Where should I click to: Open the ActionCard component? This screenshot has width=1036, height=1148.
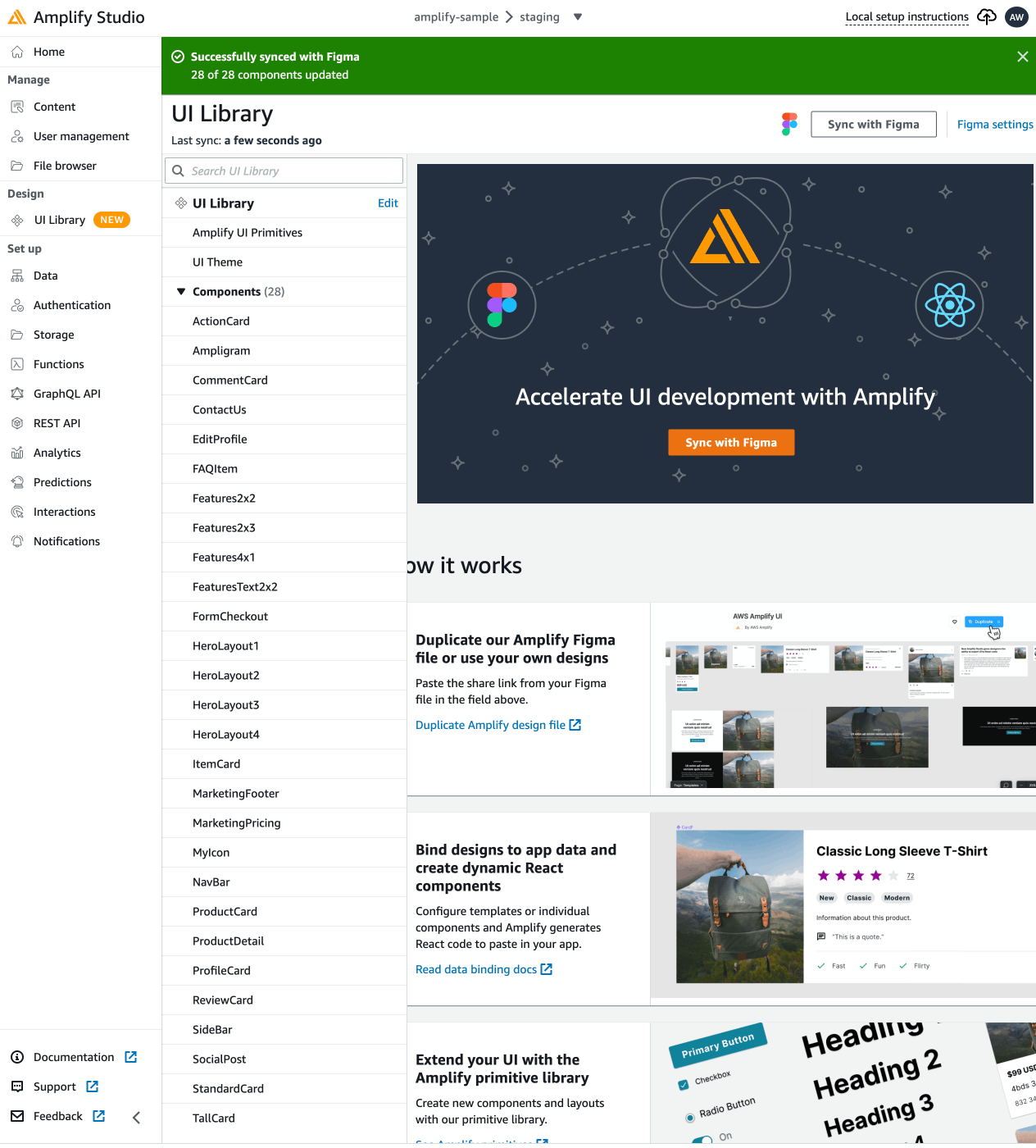pyautogui.click(x=284, y=321)
